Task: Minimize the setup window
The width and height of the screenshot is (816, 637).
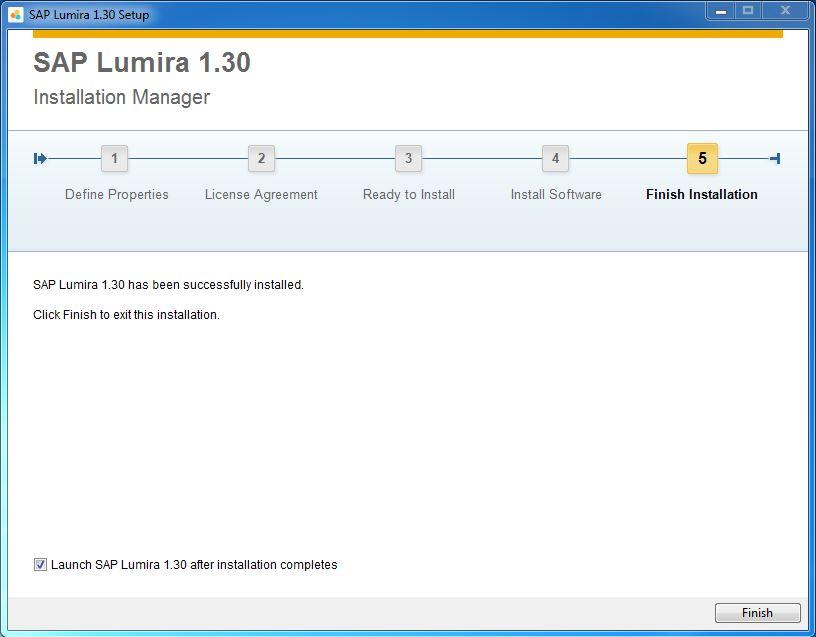Action: (x=721, y=11)
